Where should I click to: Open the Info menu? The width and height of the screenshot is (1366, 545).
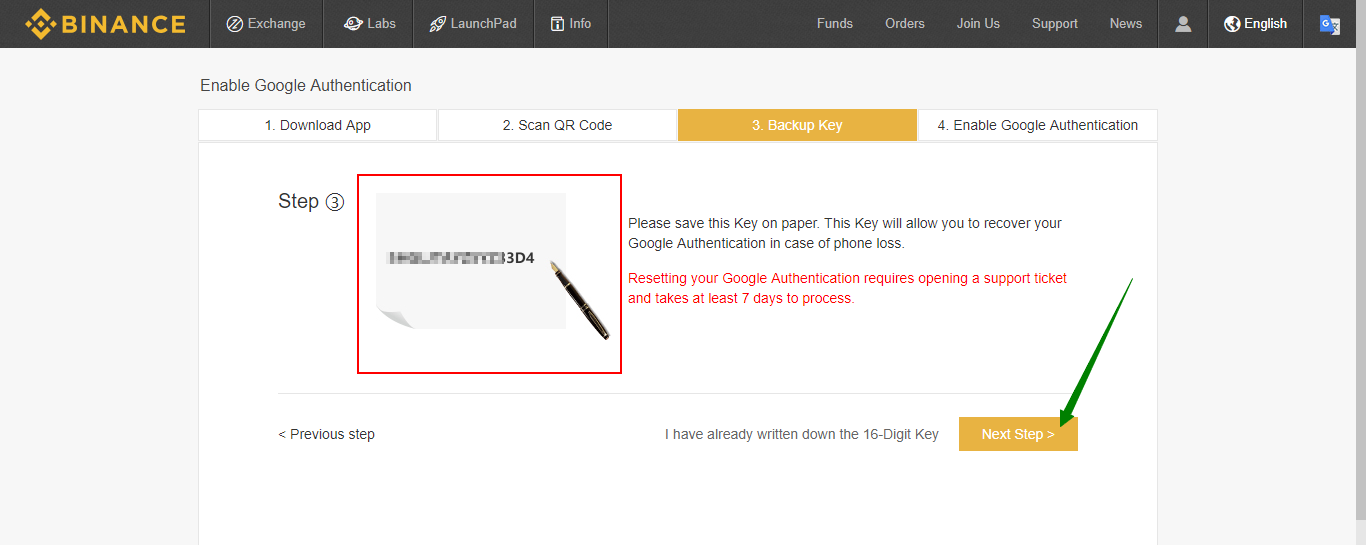[x=571, y=24]
